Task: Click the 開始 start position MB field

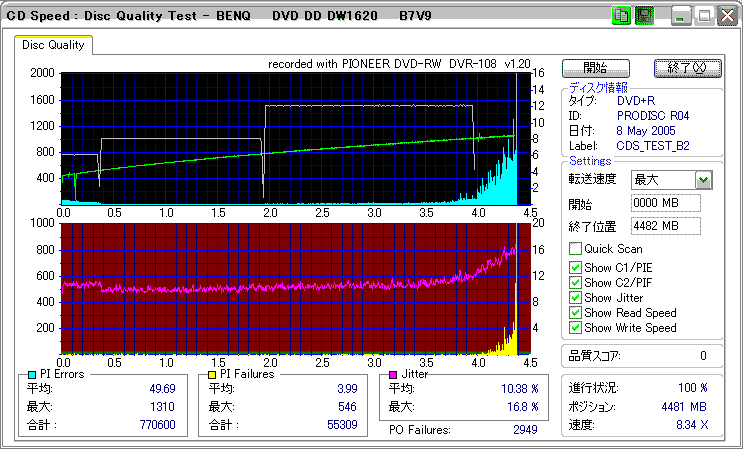Action: (665, 203)
